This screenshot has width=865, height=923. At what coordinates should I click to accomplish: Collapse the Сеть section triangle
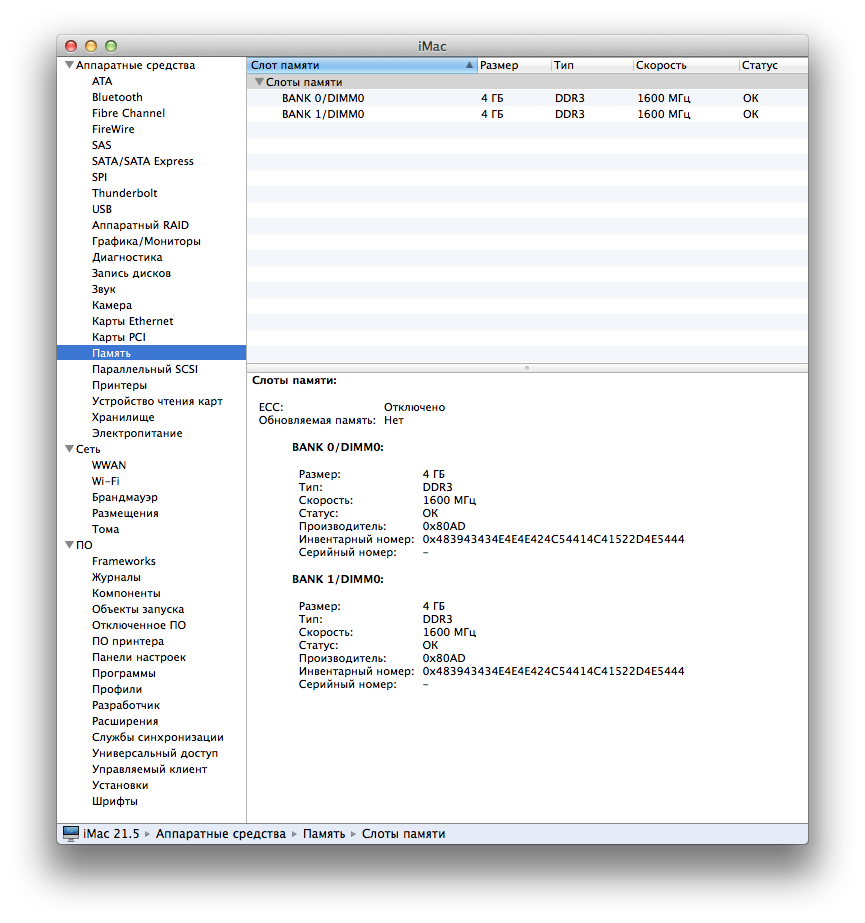click(x=69, y=449)
